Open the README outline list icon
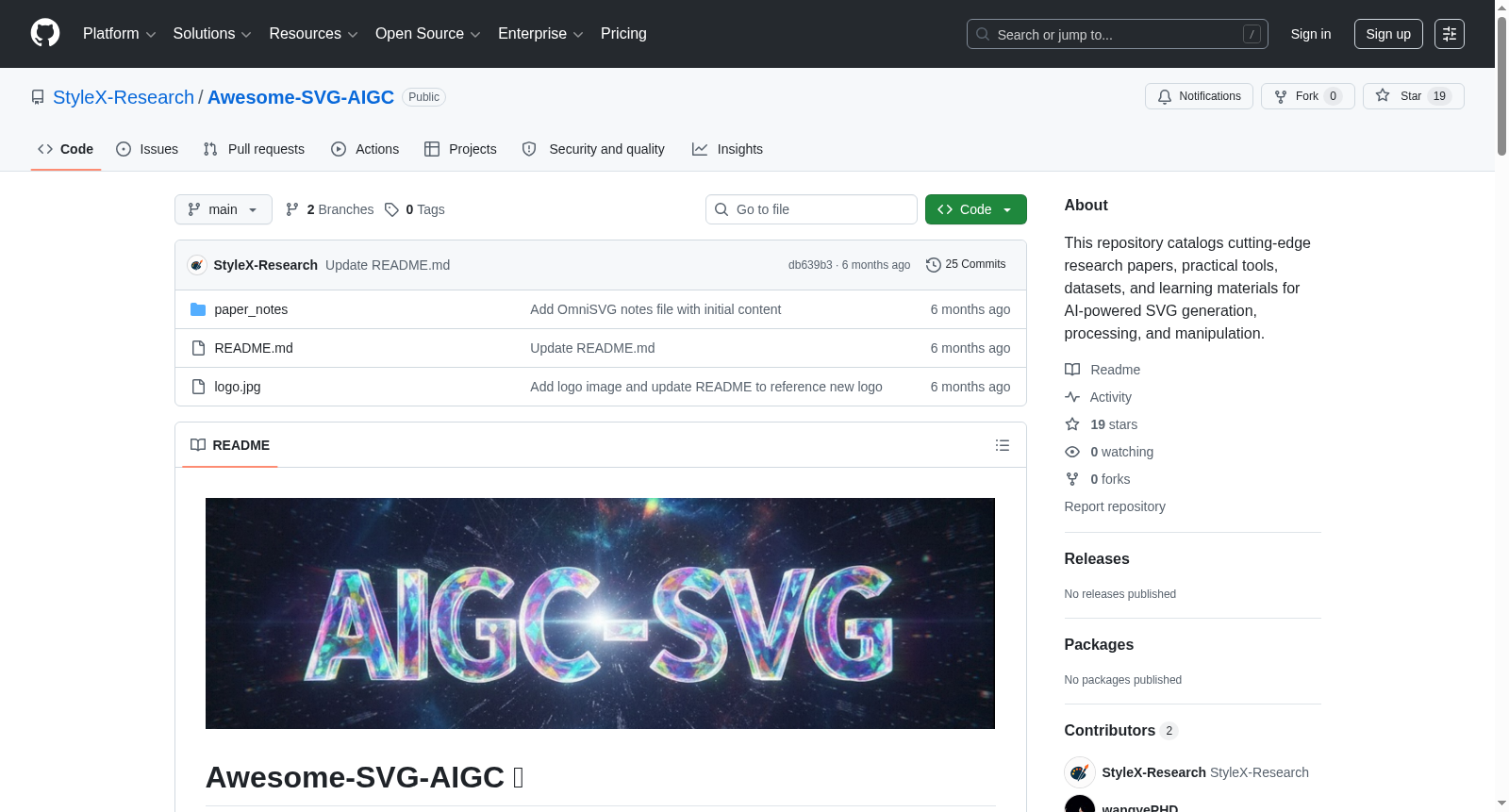Image resolution: width=1509 pixels, height=812 pixels. pos(1003,445)
